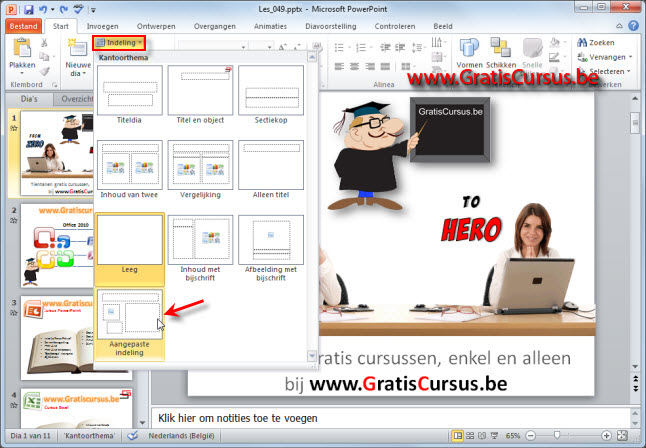Click the Zoeken find icon
646x448 pixels.
582,42
